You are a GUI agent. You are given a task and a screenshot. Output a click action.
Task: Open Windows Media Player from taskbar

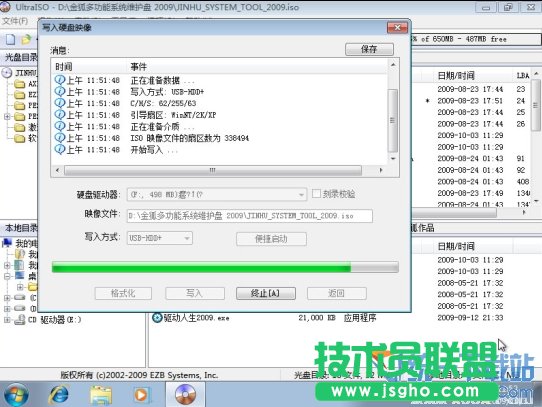click(x=141, y=395)
